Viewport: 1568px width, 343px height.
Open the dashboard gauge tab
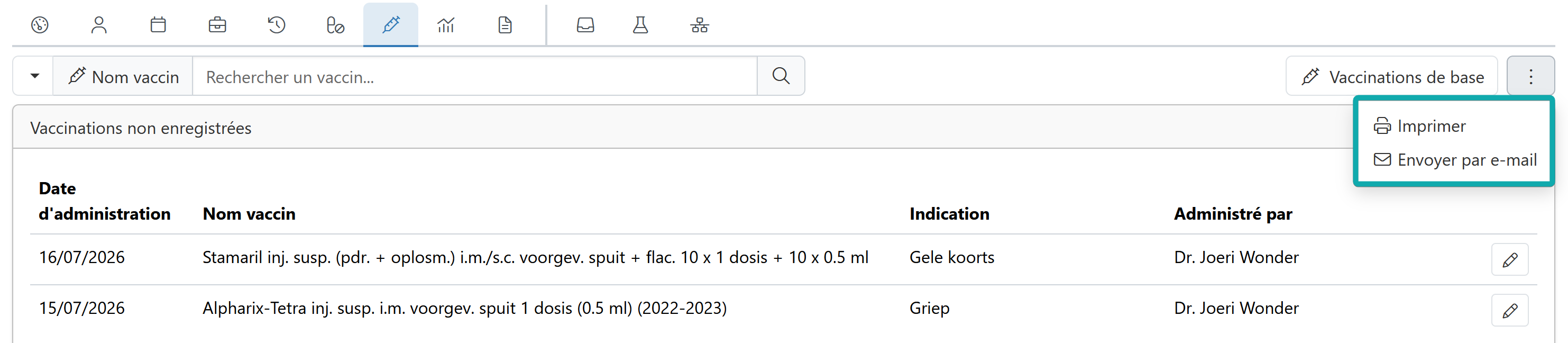tap(40, 25)
